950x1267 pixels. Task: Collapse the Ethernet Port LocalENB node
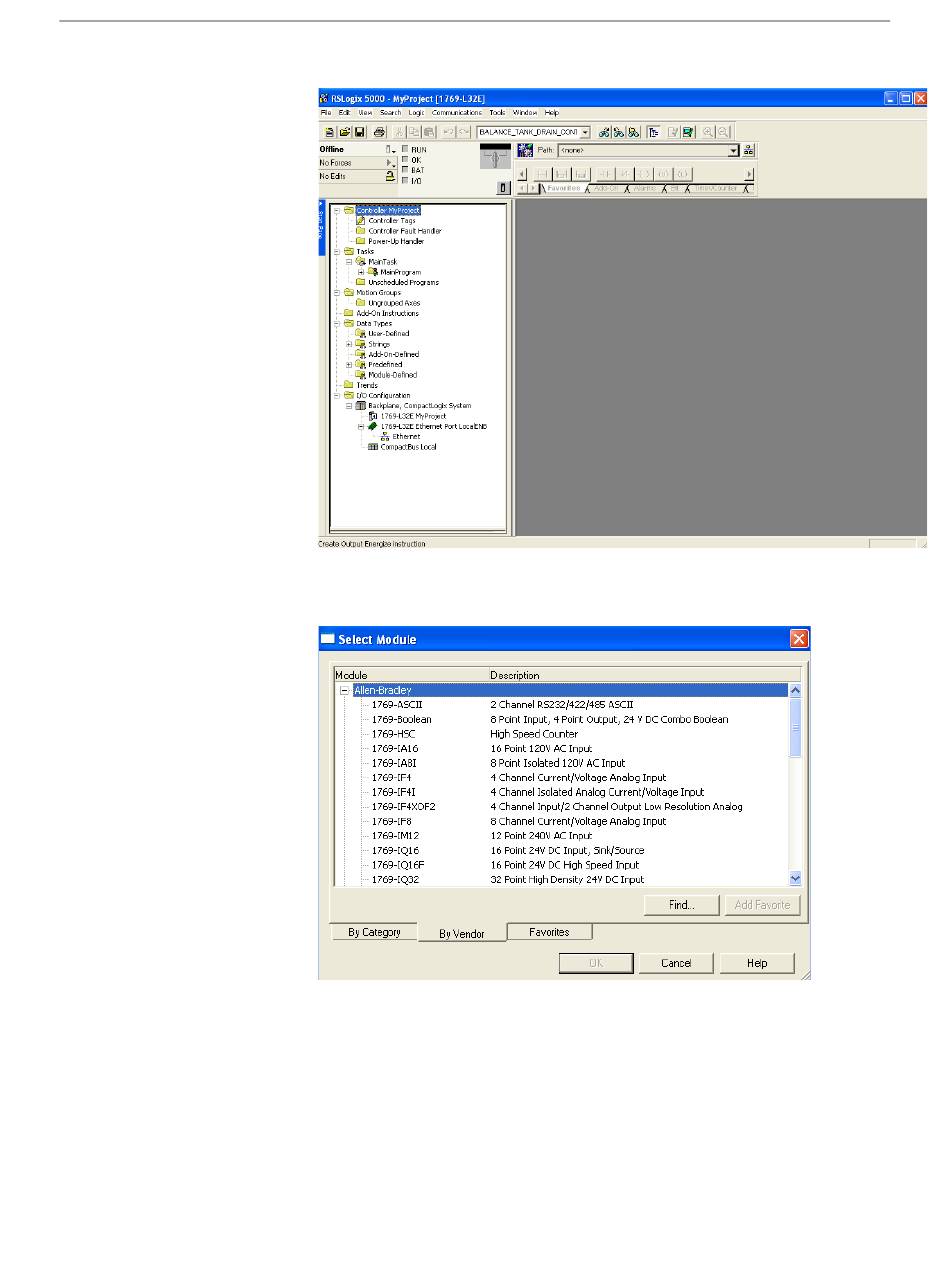pos(361,426)
